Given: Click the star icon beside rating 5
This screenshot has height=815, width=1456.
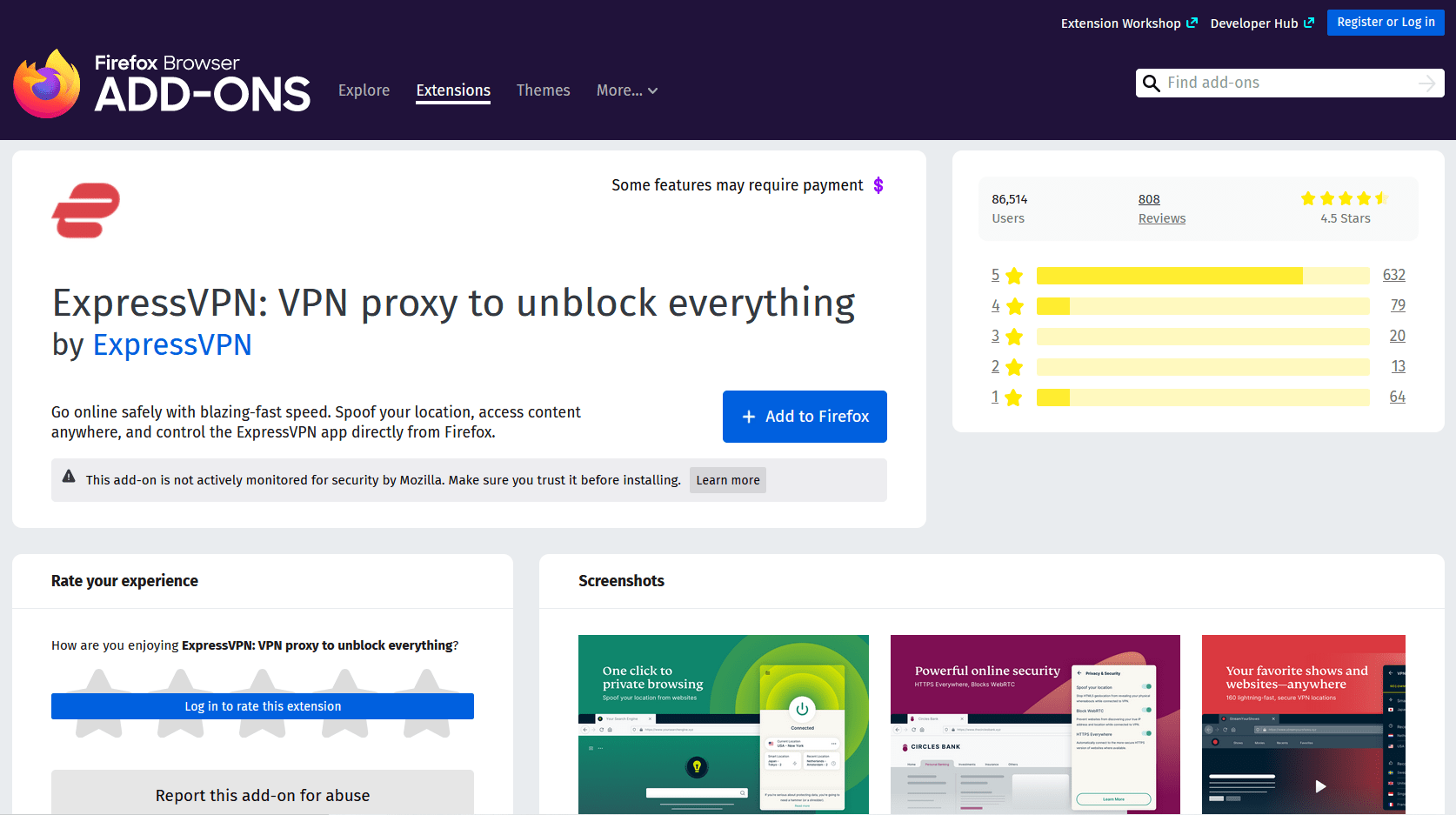Looking at the screenshot, I should point(1013,276).
